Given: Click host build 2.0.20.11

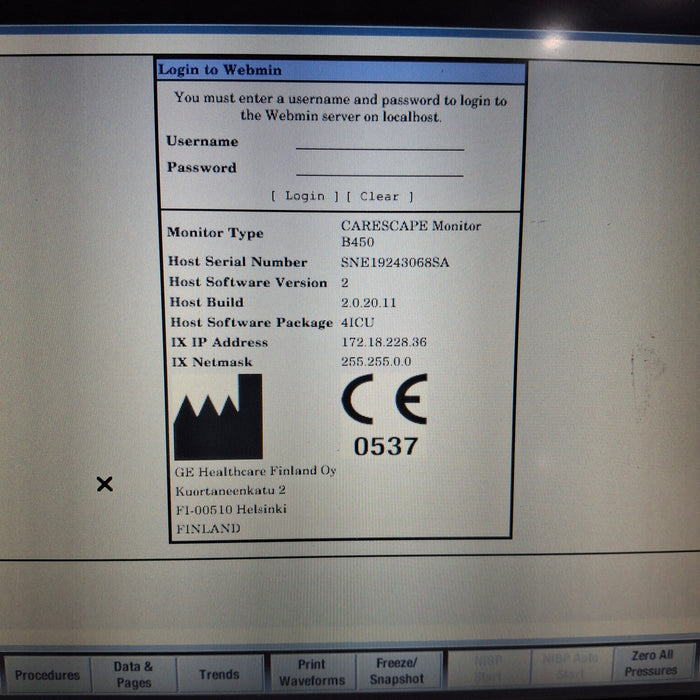Looking at the screenshot, I should [x=369, y=303].
